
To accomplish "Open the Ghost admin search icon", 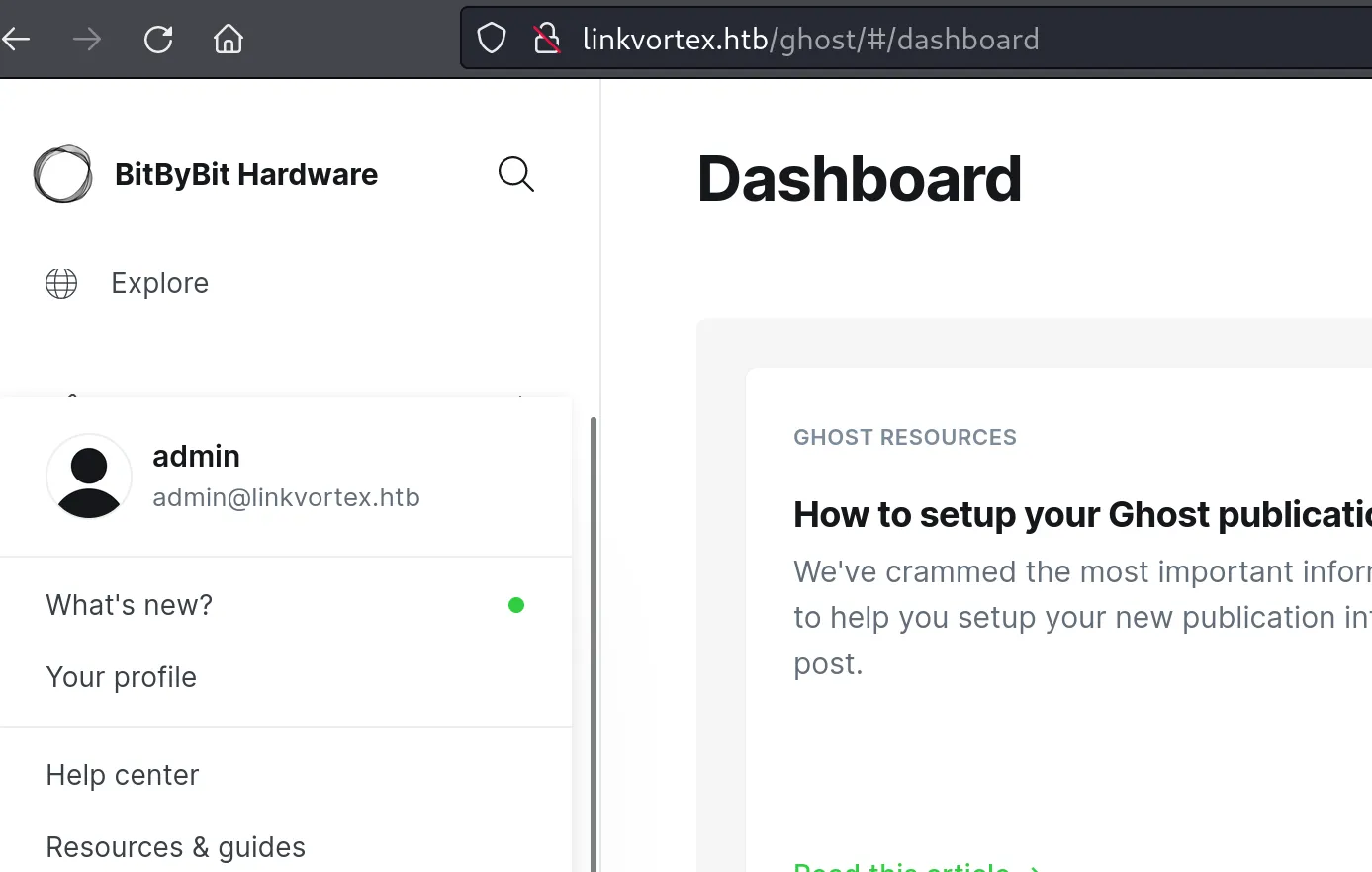I will [516, 174].
